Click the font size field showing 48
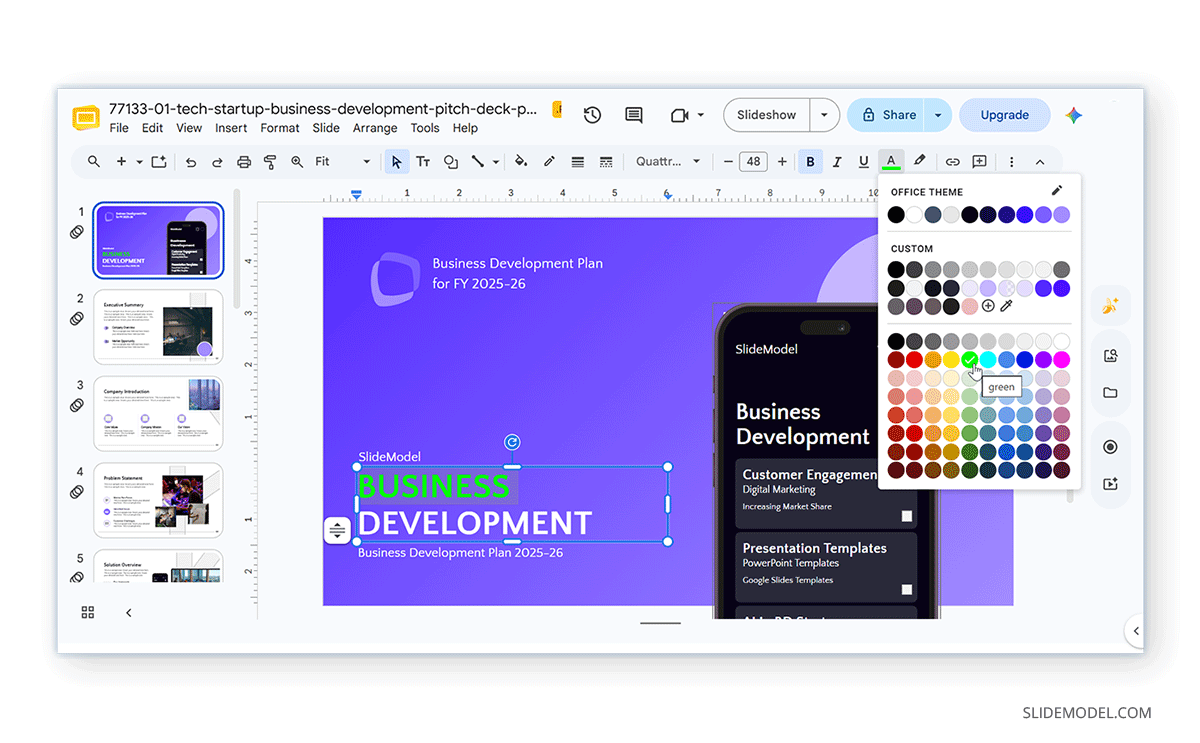 pos(753,161)
